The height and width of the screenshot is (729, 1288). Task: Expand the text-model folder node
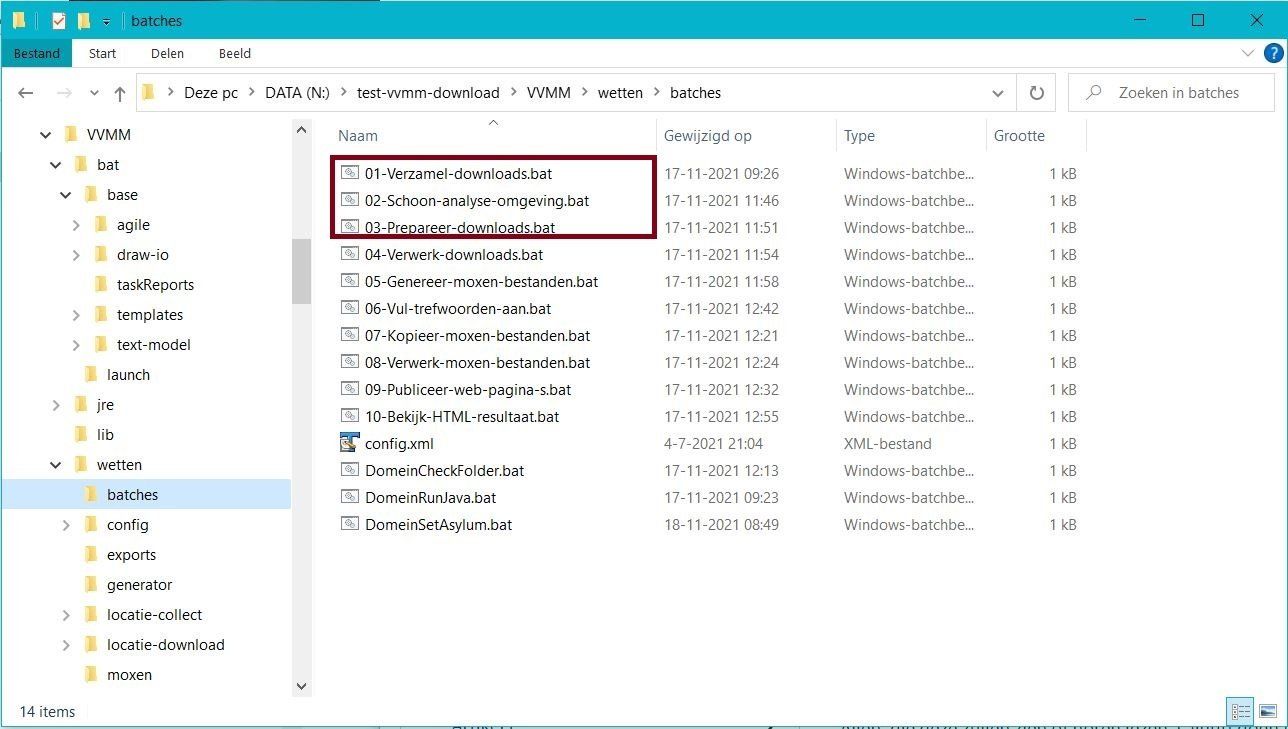coord(76,344)
